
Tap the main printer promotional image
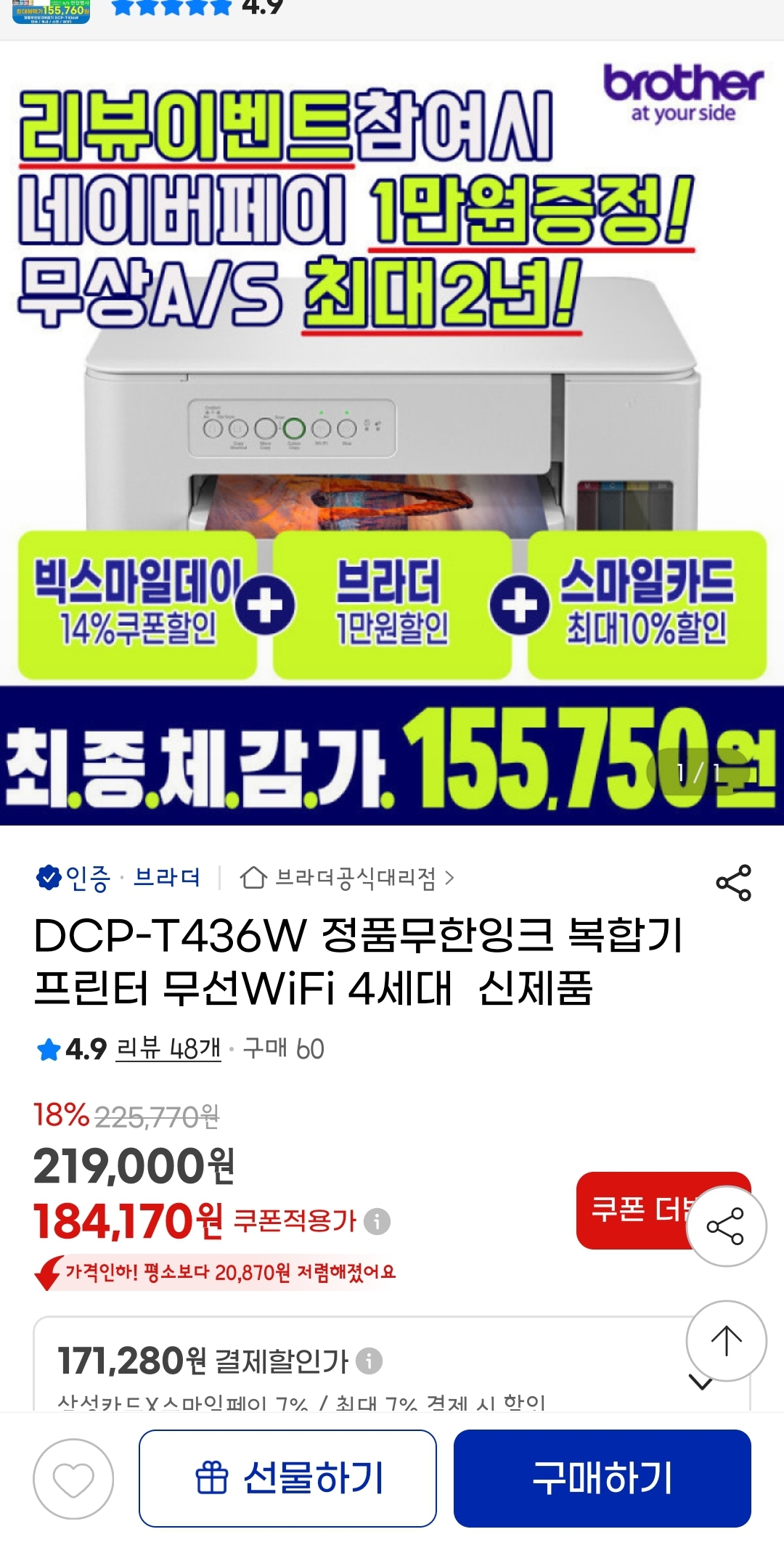(392, 433)
